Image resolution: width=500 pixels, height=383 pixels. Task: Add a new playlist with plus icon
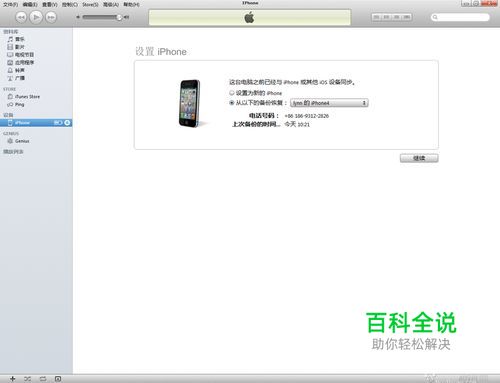coord(12,379)
